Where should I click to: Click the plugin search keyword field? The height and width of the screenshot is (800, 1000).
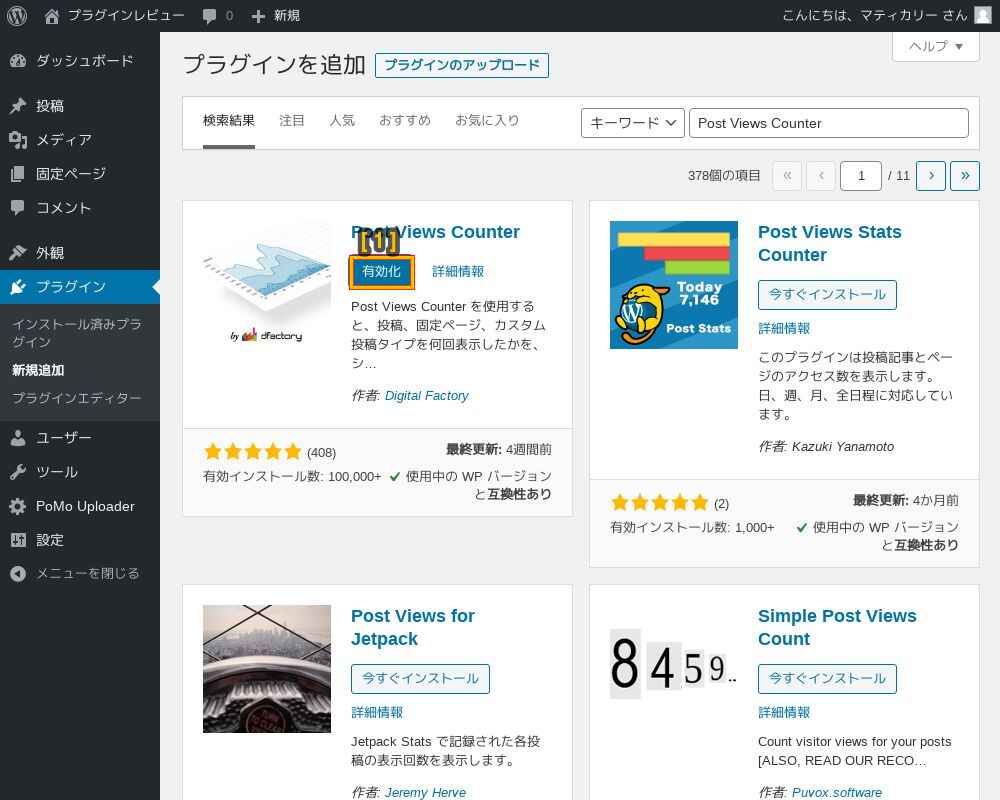point(829,123)
